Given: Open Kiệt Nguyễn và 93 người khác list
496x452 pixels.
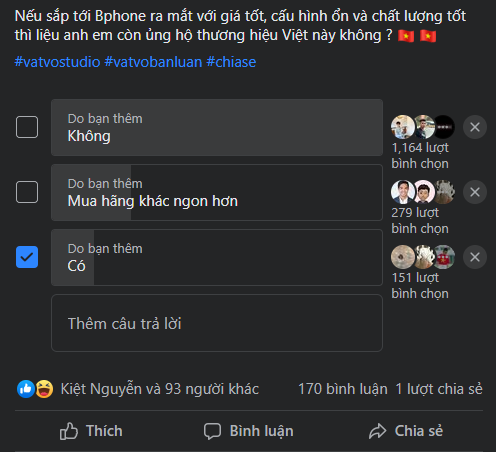Looking at the screenshot, I should tap(160, 389).
